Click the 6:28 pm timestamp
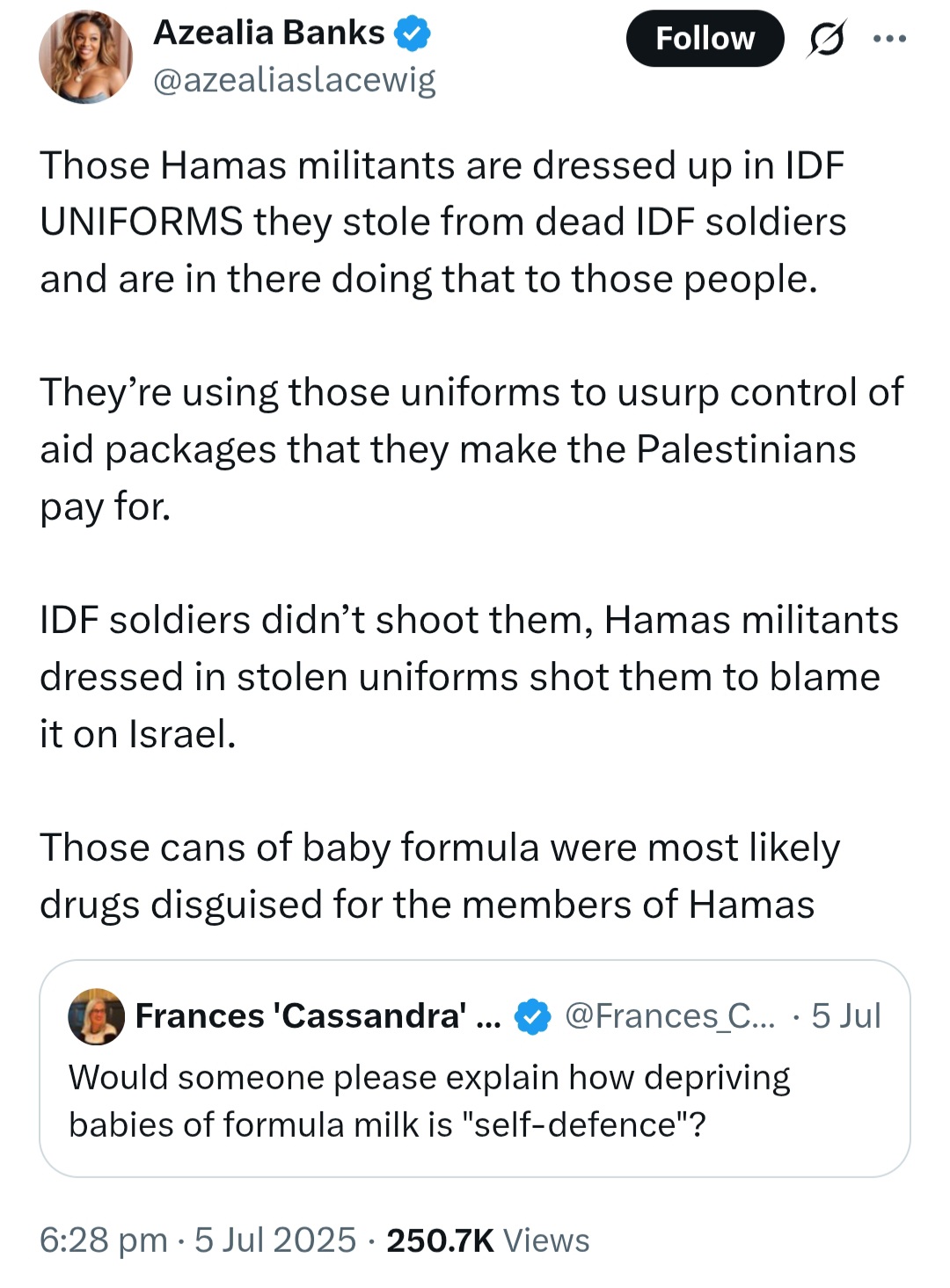950x1288 pixels. 103,1241
